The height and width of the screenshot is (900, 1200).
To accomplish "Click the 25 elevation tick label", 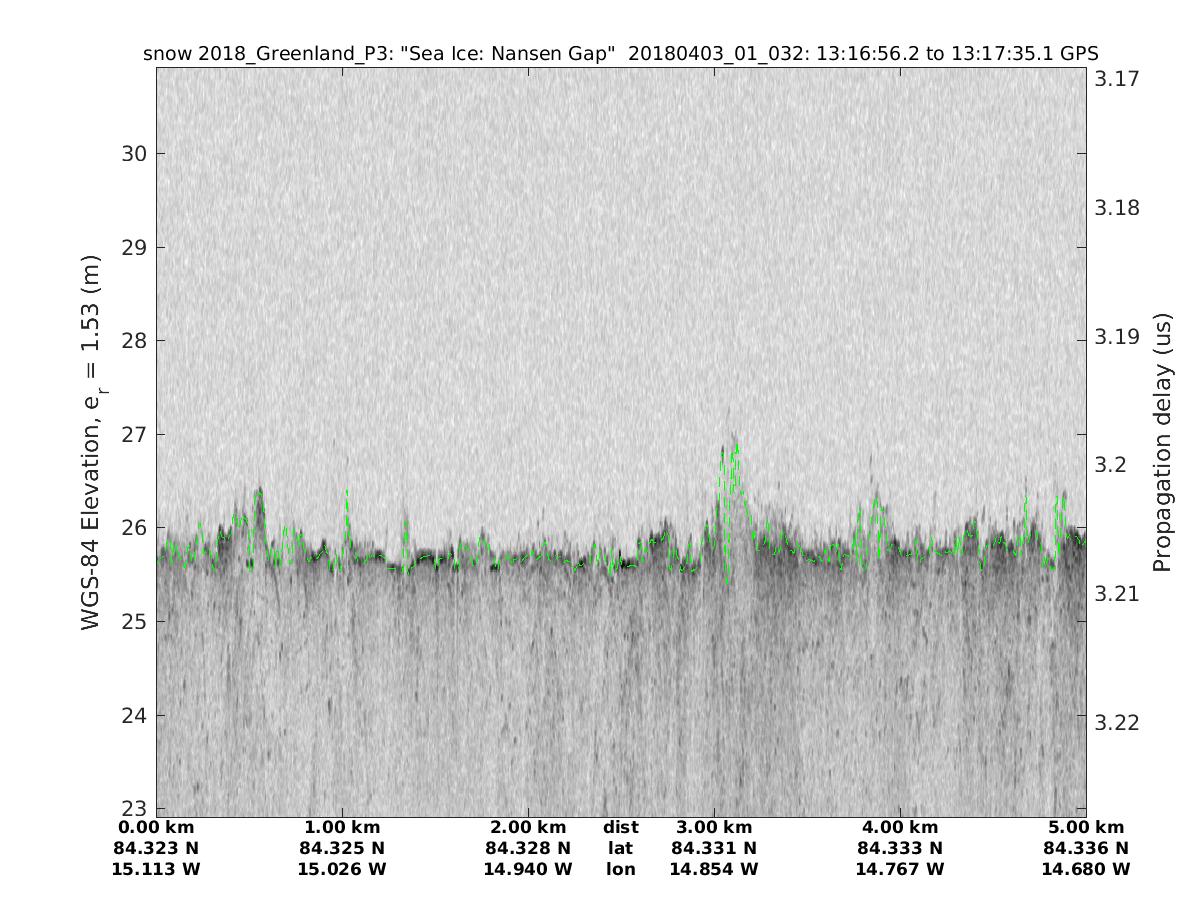I will coord(132,622).
